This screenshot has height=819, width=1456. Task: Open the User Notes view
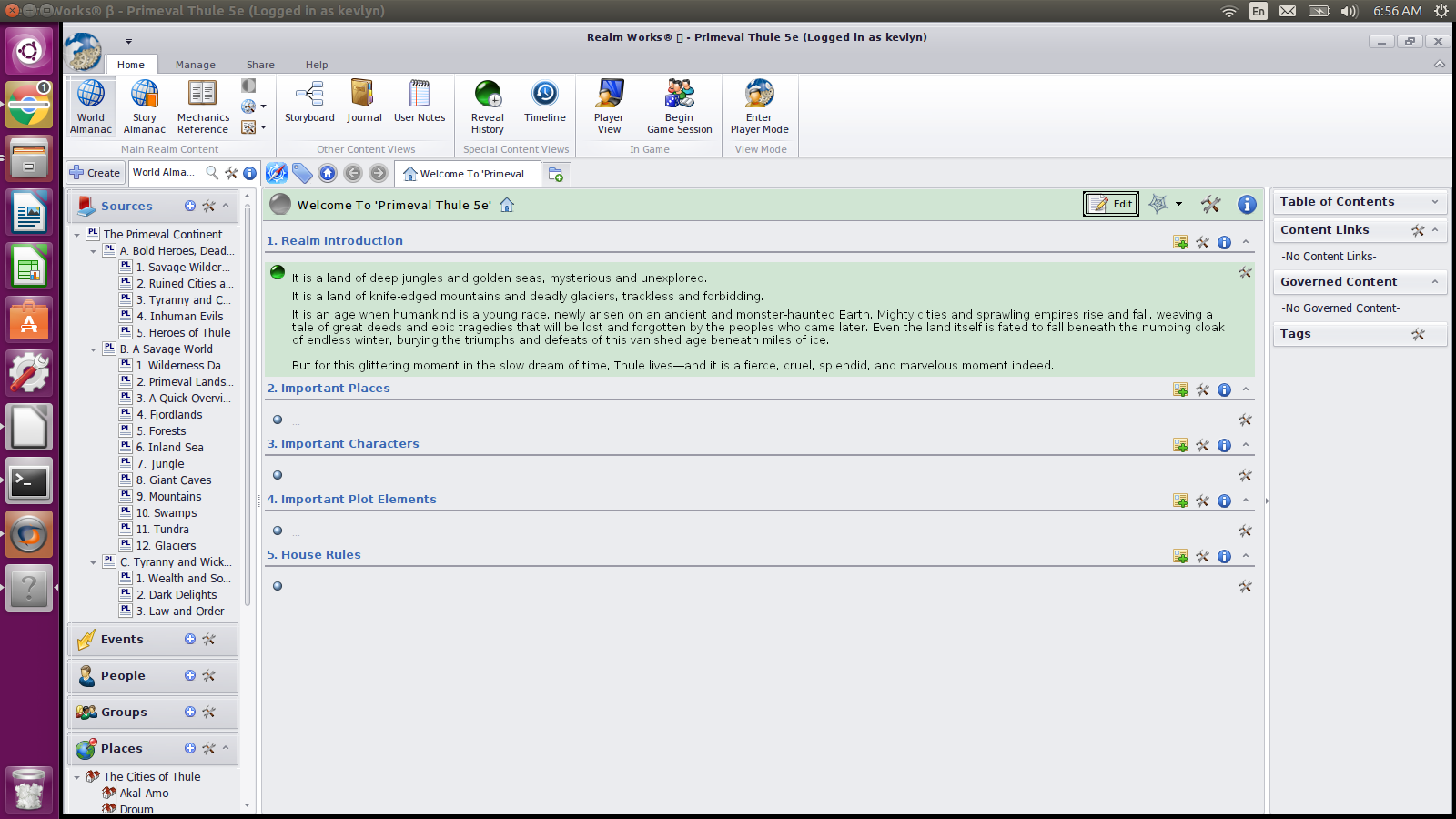tap(420, 101)
